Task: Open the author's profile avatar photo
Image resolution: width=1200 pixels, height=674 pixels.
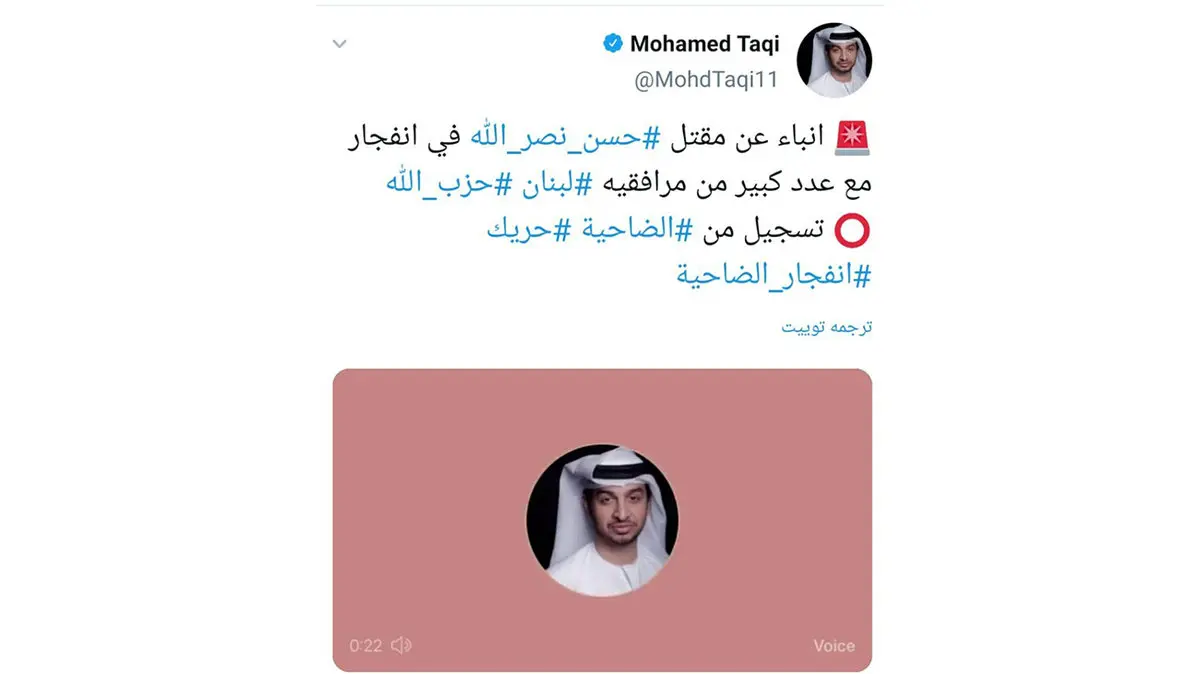Action: tap(834, 60)
